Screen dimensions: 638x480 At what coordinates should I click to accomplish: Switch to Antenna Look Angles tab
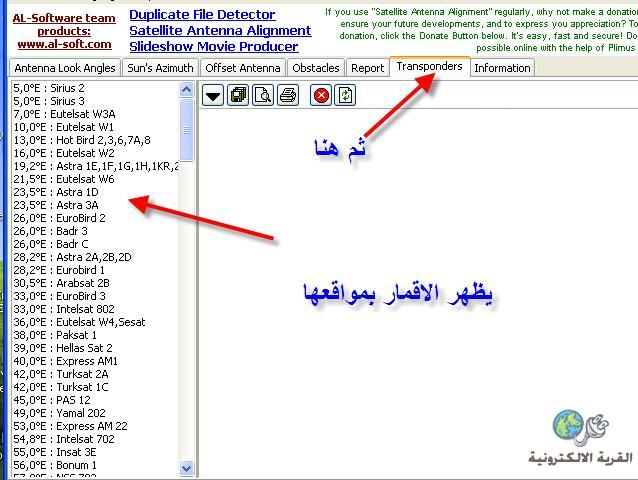pos(65,68)
